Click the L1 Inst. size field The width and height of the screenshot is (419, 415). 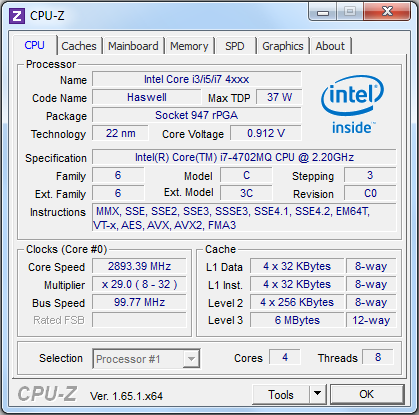pyautogui.click(x=297, y=284)
